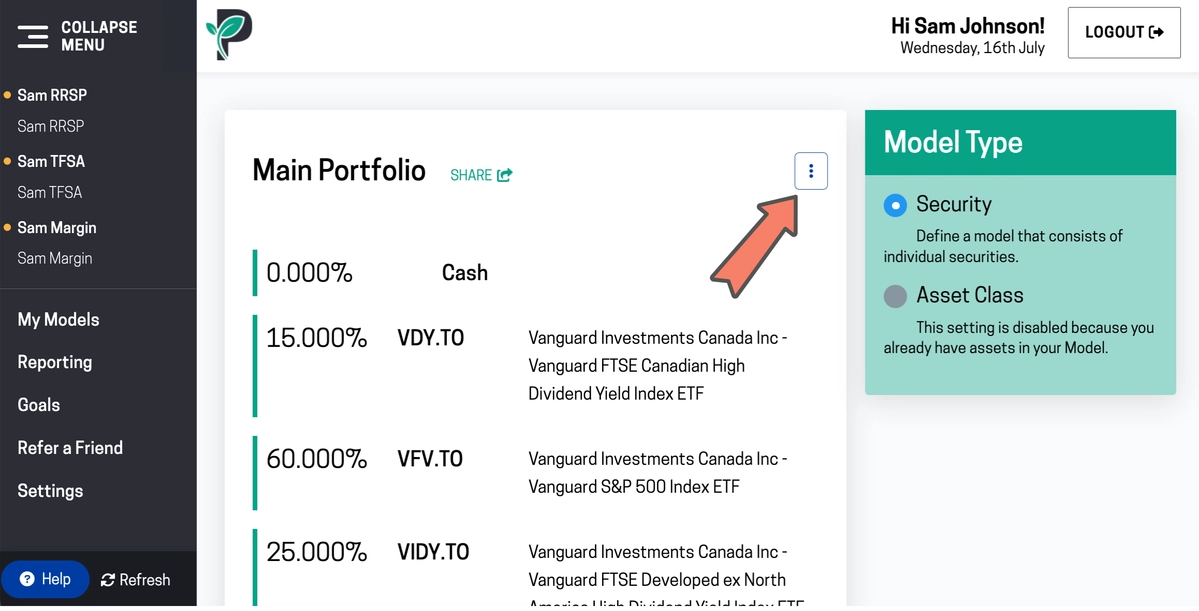Image resolution: width=1199 pixels, height=611 pixels.
Task: Open My Models in sidebar
Action: (58, 320)
